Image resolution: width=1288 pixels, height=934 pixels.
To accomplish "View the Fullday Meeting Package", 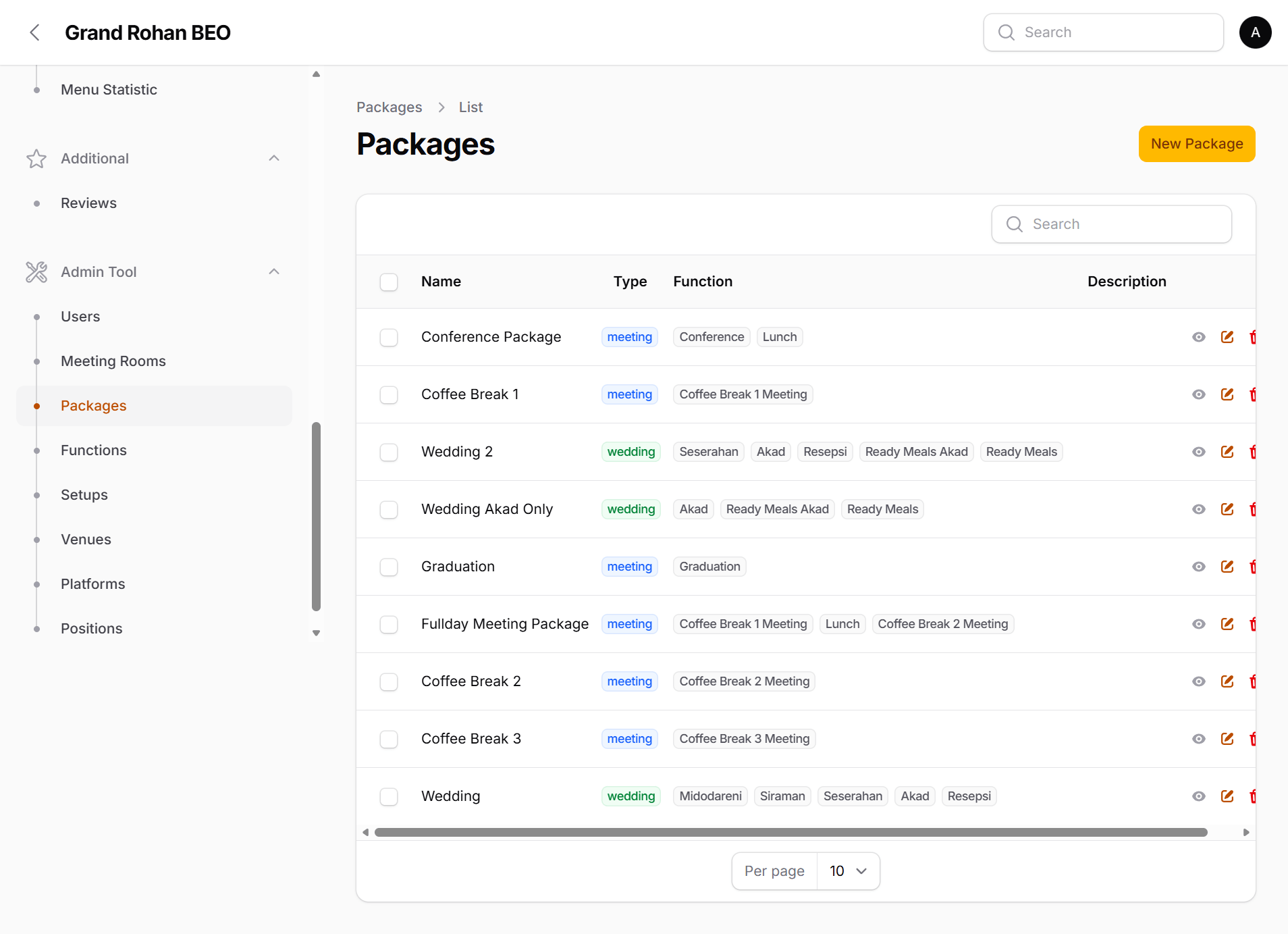I will tap(1198, 624).
